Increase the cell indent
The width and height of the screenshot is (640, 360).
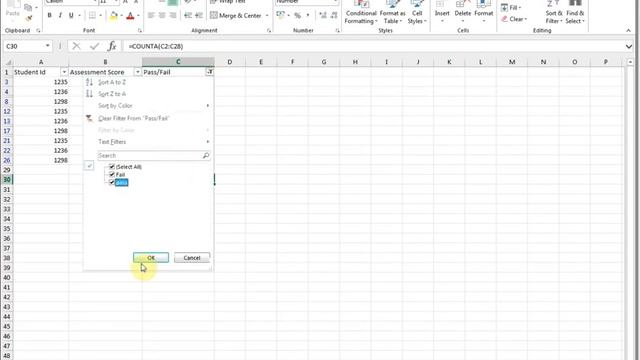coord(199,15)
